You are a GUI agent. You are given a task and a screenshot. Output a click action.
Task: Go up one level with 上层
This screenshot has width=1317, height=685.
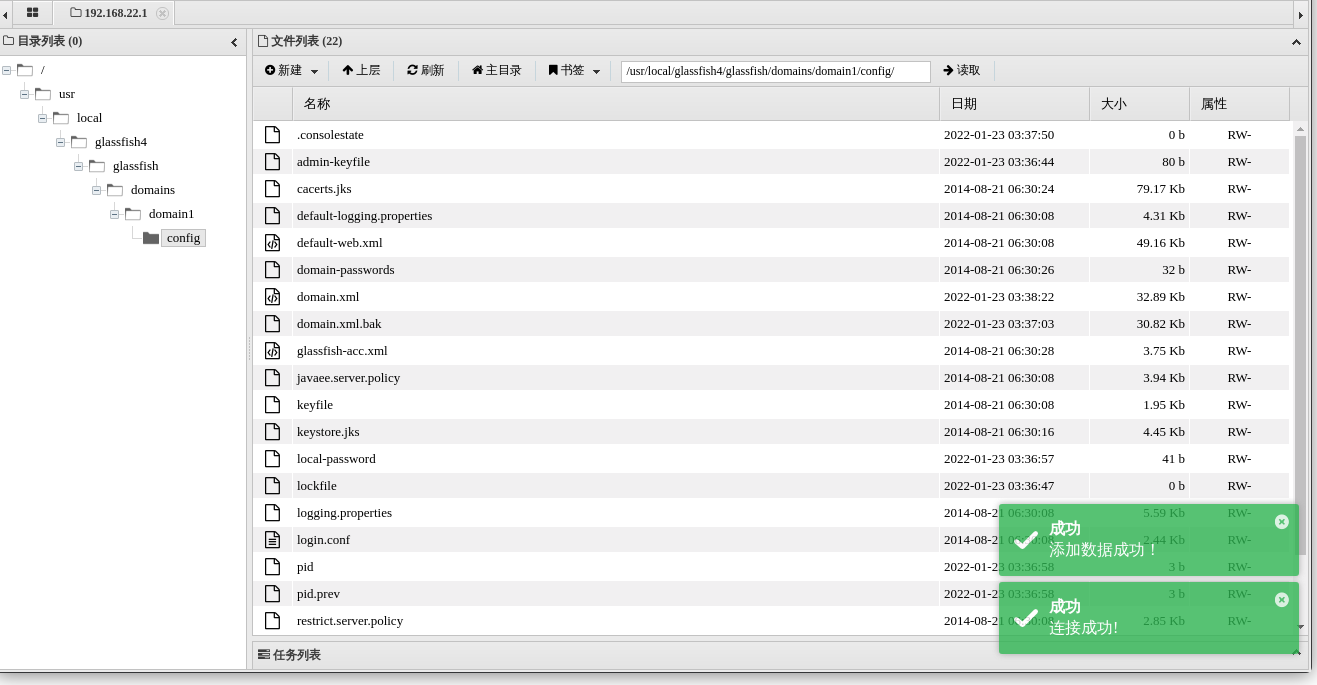pyautogui.click(x=361, y=71)
